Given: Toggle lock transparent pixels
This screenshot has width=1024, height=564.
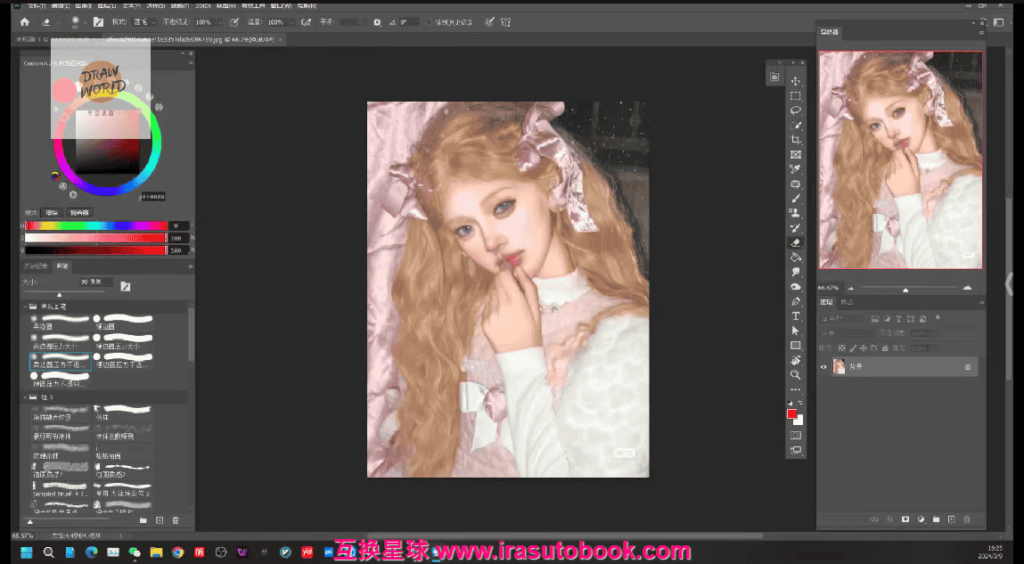Looking at the screenshot, I should 842,349.
